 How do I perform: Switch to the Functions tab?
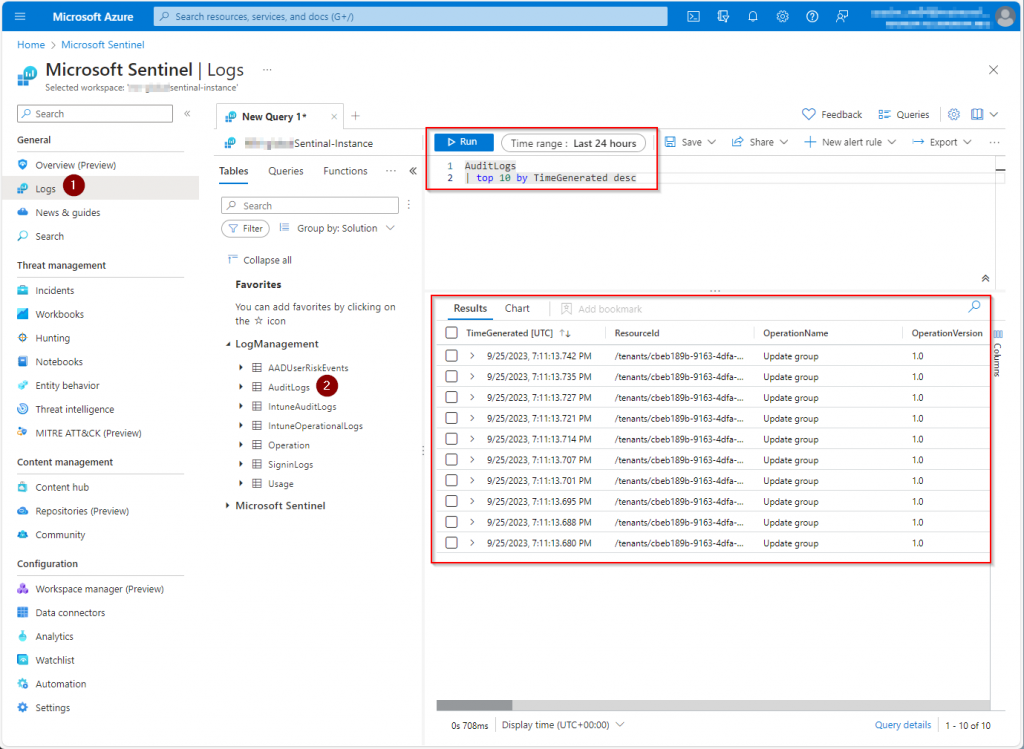pos(345,171)
